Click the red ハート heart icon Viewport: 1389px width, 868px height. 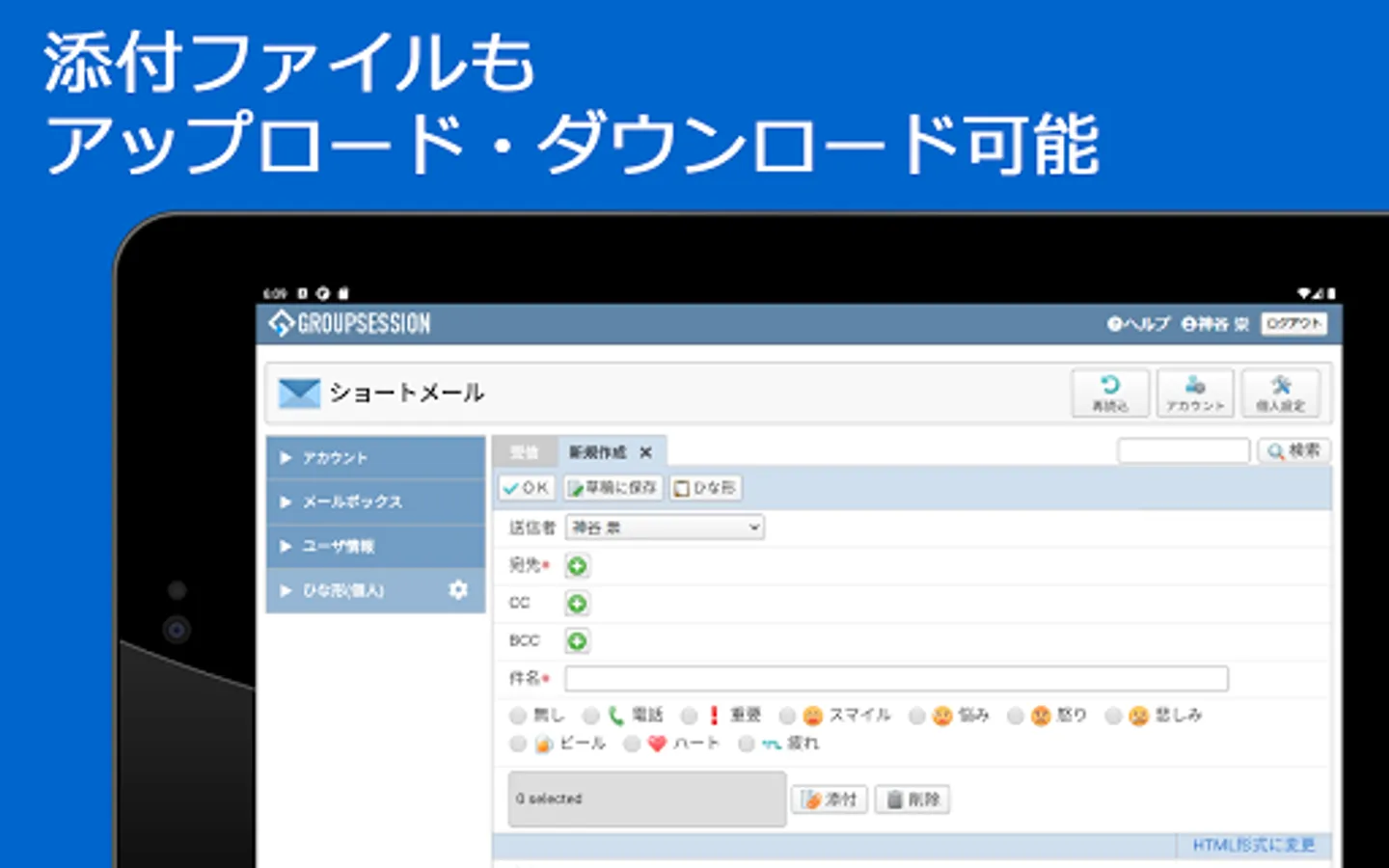[x=657, y=744]
